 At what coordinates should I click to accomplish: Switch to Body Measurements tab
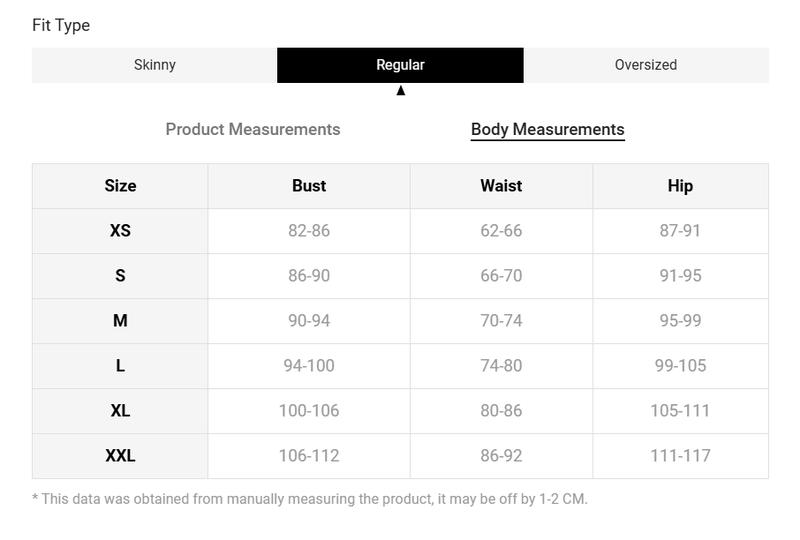pyautogui.click(x=547, y=129)
